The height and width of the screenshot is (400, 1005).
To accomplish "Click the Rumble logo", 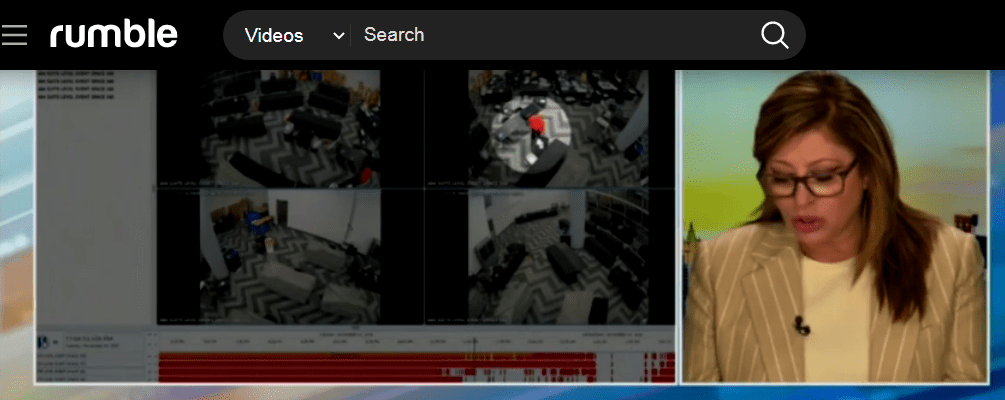I will (114, 35).
